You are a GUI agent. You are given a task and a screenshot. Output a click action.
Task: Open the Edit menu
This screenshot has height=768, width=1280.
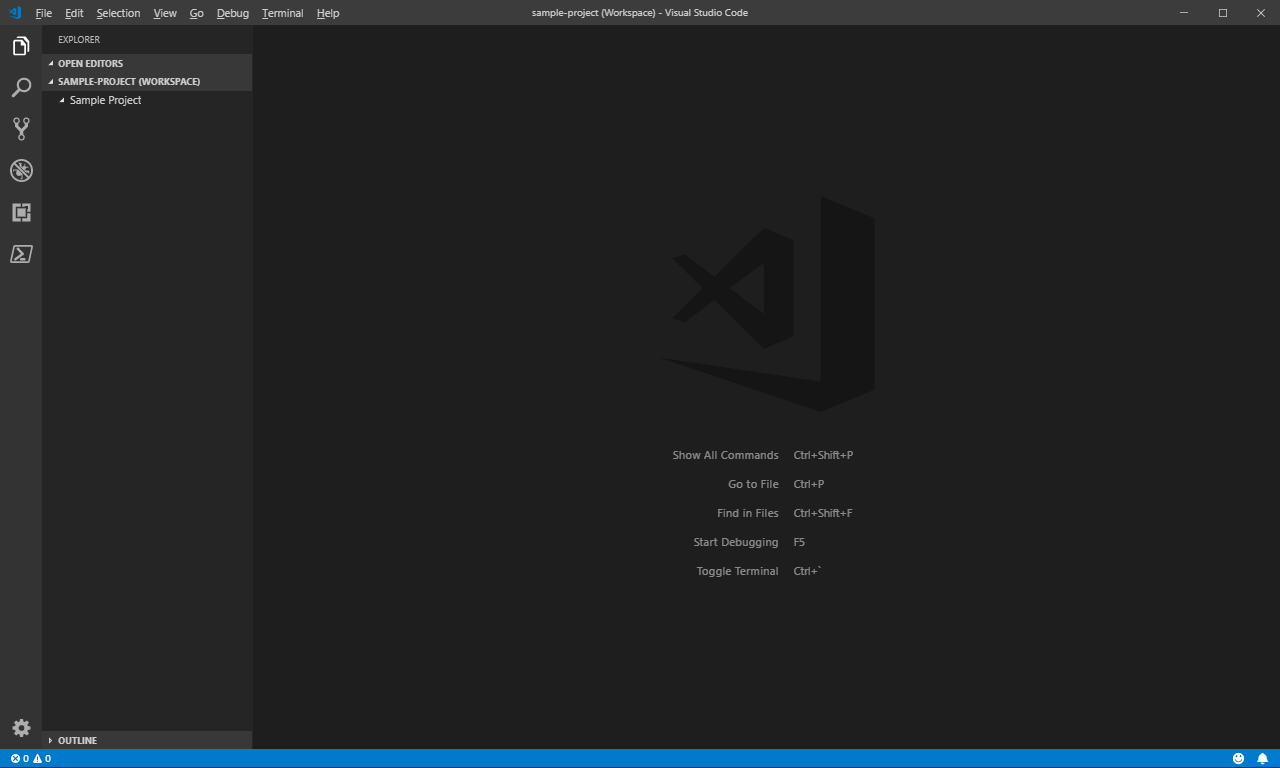coord(74,13)
